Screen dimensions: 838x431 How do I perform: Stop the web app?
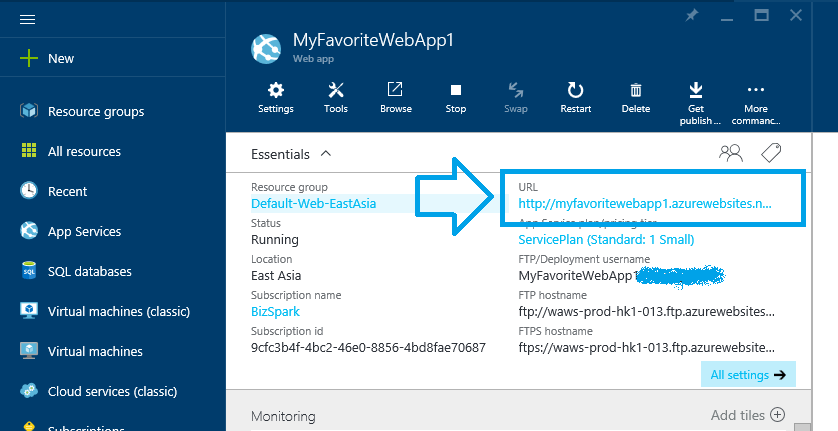tap(456, 90)
